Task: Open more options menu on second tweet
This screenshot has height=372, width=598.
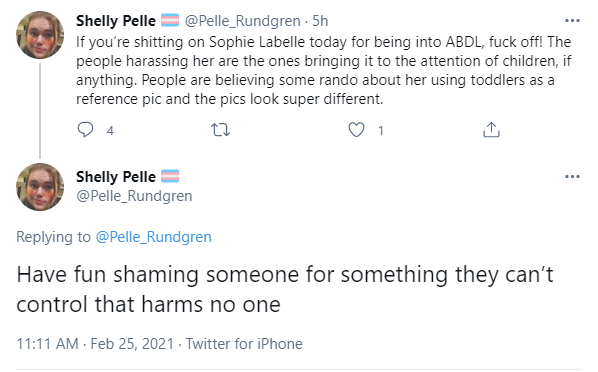Action: point(572,177)
